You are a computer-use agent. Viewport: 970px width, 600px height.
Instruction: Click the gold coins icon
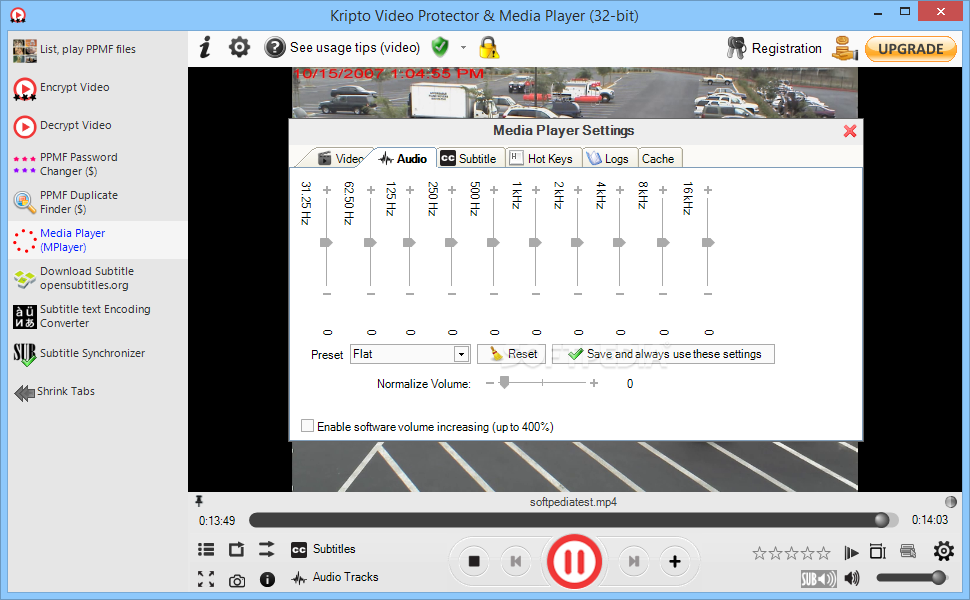coord(844,48)
